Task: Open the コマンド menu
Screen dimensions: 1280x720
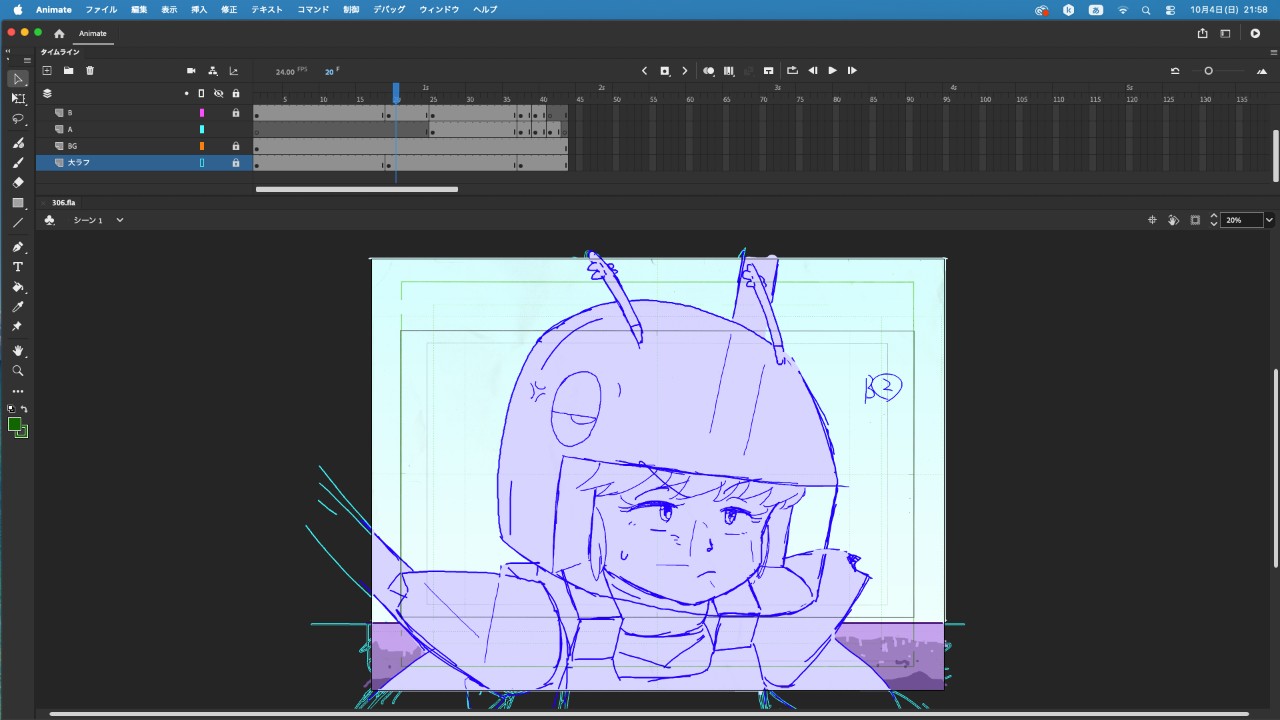Action: click(313, 10)
